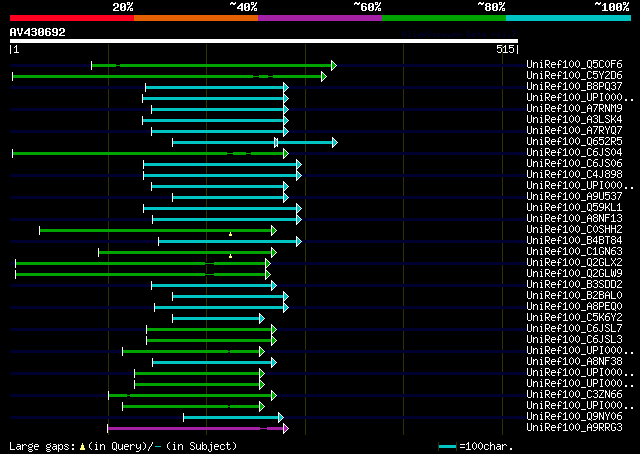Select the '(in Subject)' legend text
The image size is (640, 454).
(201, 447)
